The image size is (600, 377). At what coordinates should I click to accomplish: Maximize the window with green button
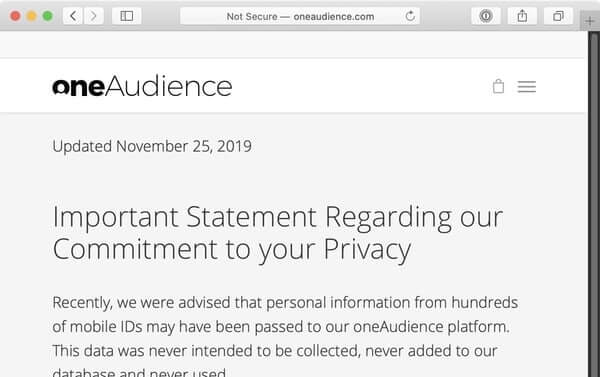pyautogui.click(x=47, y=16)
